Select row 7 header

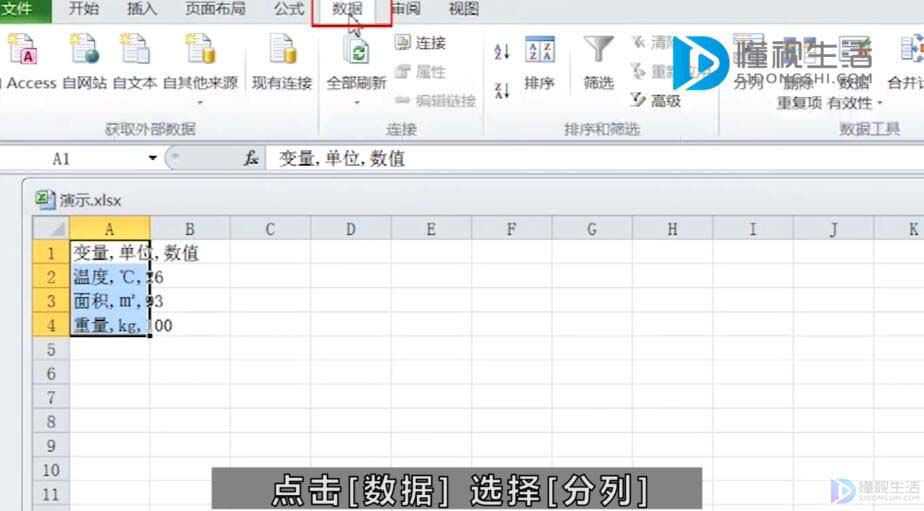pyautogui.click(x=51, y=398)
